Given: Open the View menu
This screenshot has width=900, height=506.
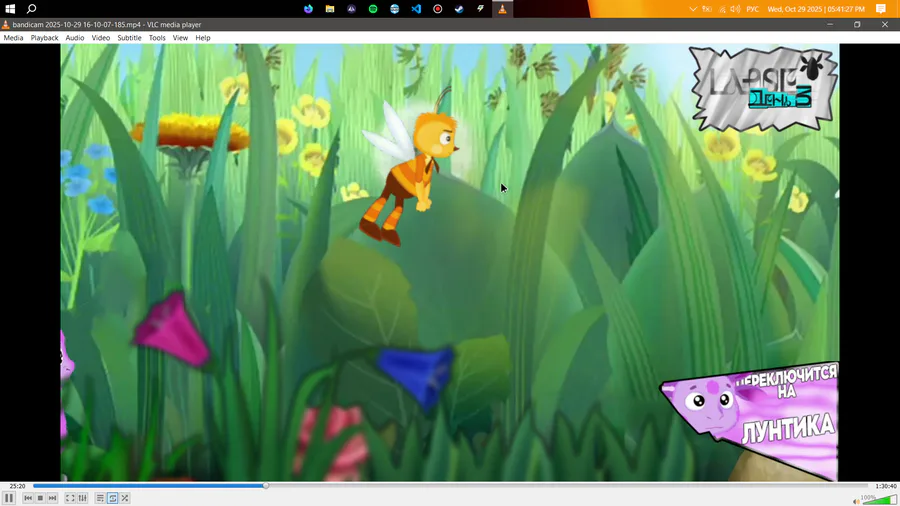Looking at the screenshot, I should (180, 38).
